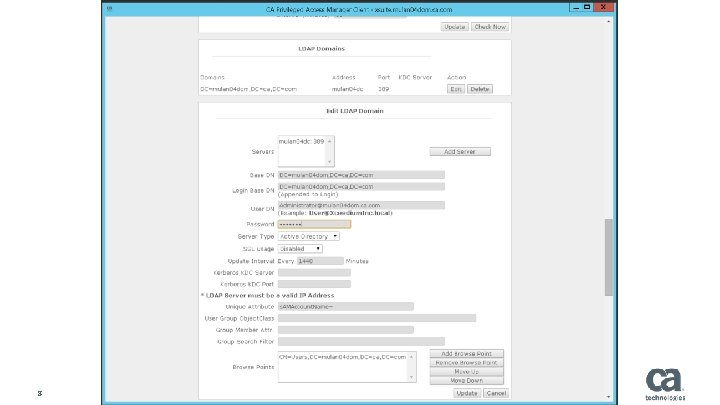This screenshot has height=405, width=720.
Task: Click the Browse Points list scroll-up arrow
Action: [x=411, y=357]
